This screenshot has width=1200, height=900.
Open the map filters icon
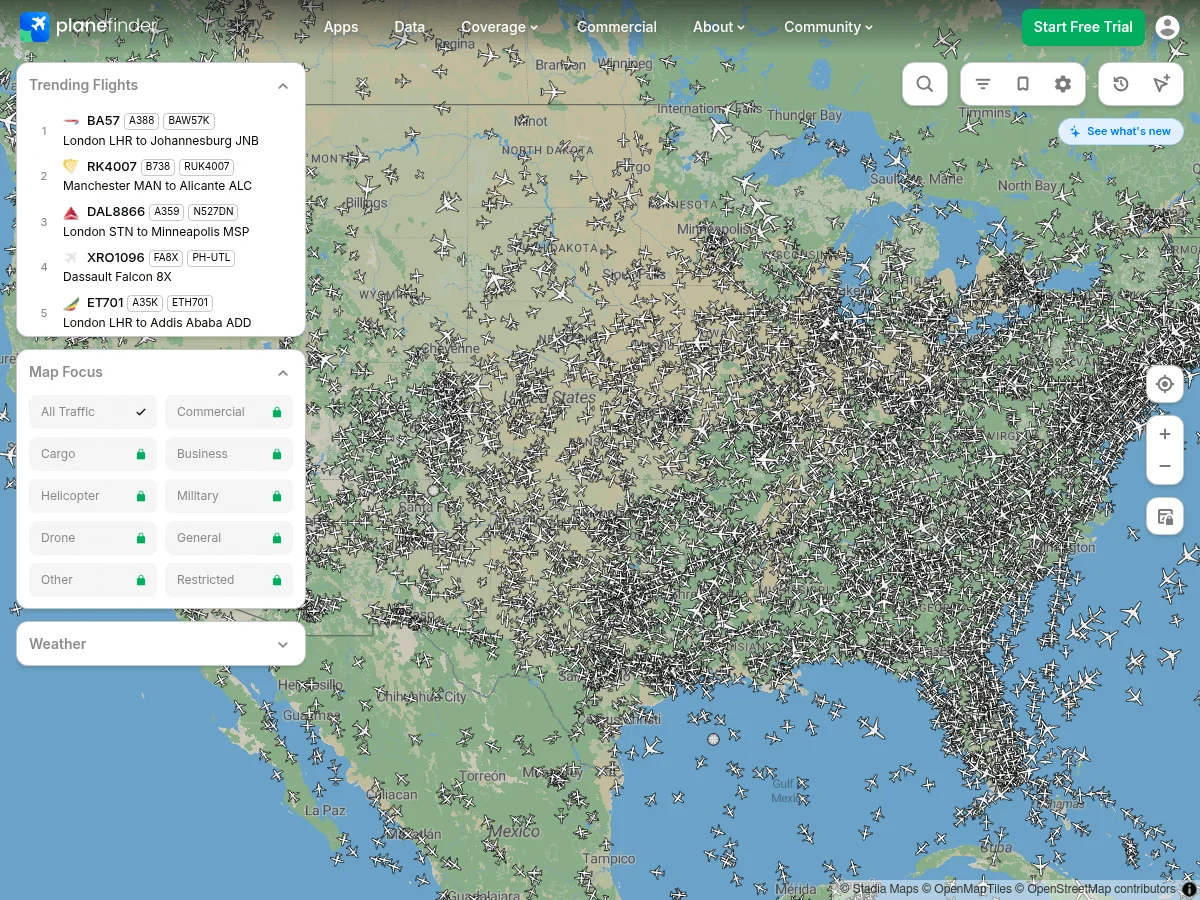(x=983, y=84)
